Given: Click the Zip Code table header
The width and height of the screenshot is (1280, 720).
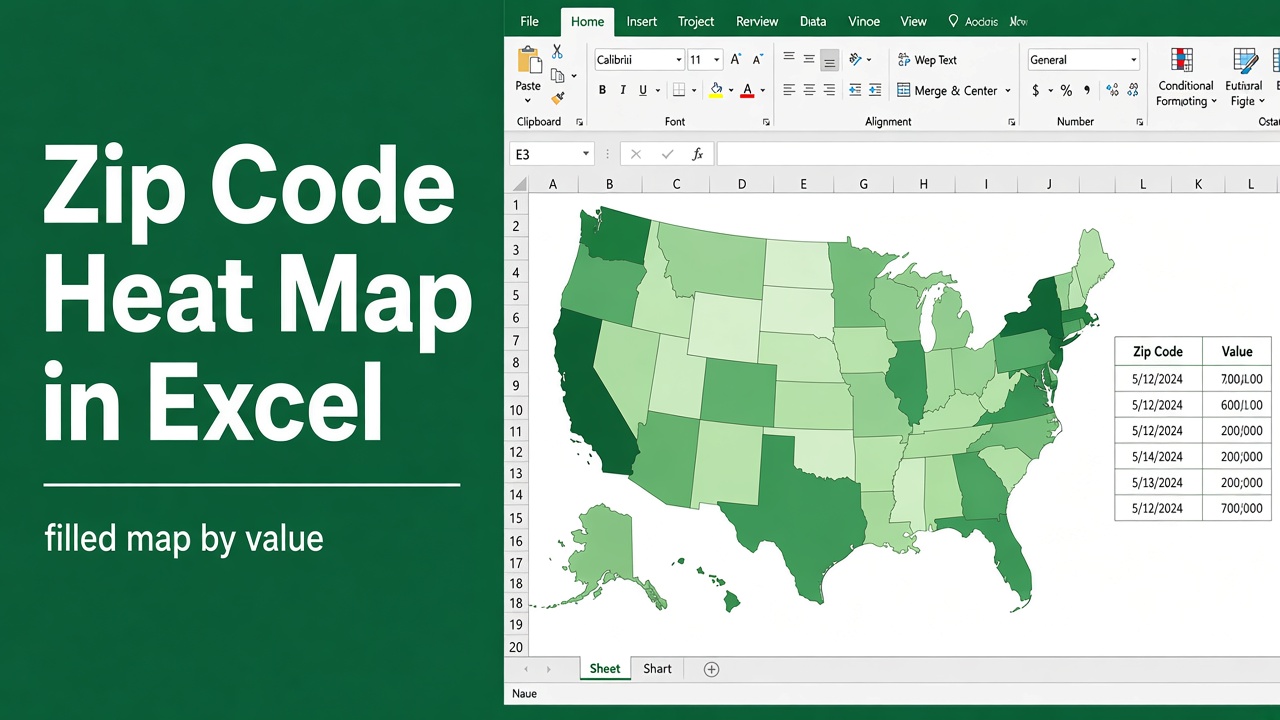Looking at the screenshot, I should pos(1158,351).
